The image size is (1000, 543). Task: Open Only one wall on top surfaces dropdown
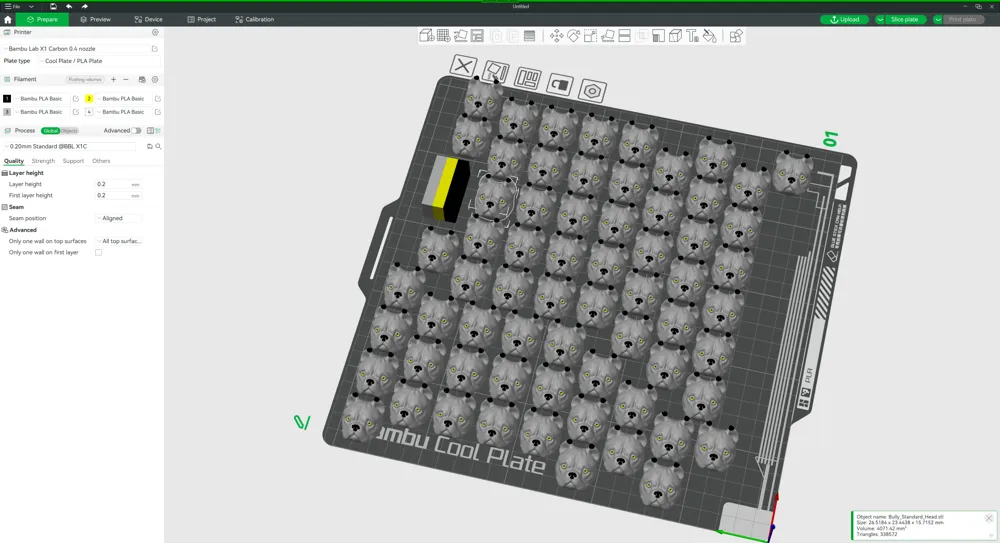[x=119, y=241]
